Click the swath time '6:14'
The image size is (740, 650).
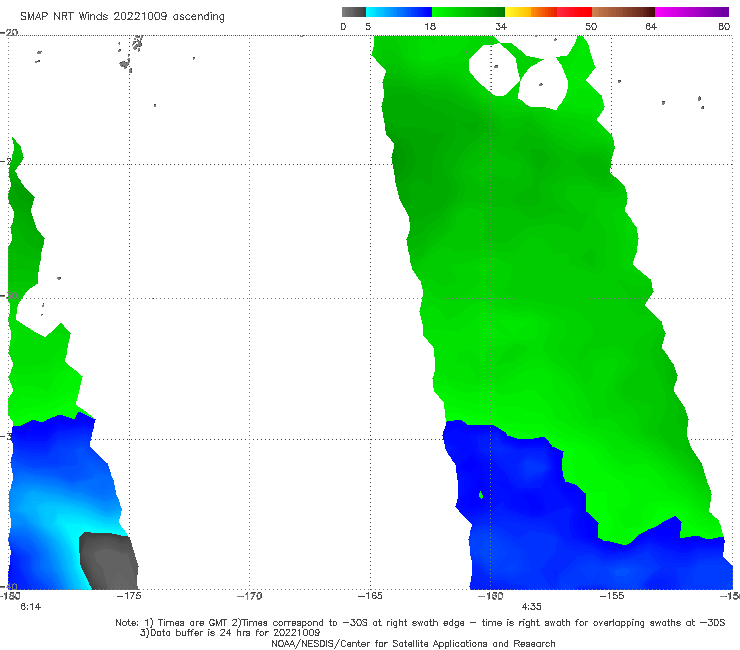(x=31, y=607)
